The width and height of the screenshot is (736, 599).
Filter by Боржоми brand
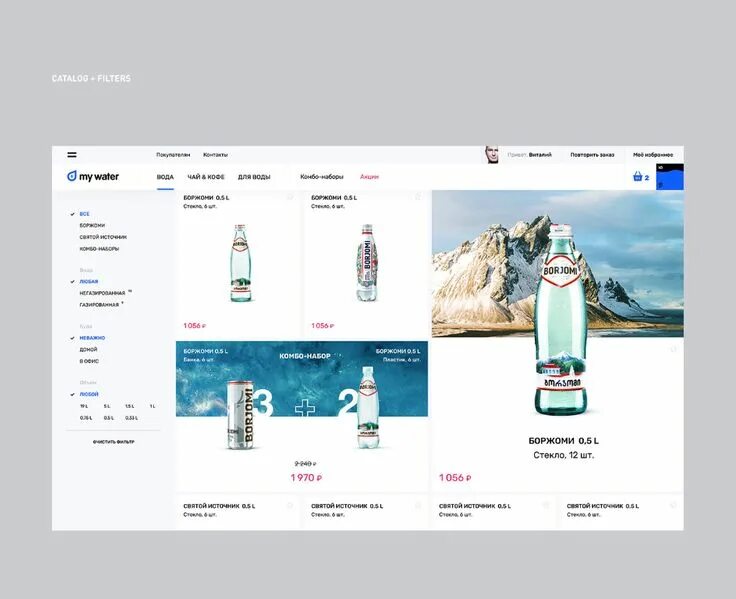(x=92, y=225)
